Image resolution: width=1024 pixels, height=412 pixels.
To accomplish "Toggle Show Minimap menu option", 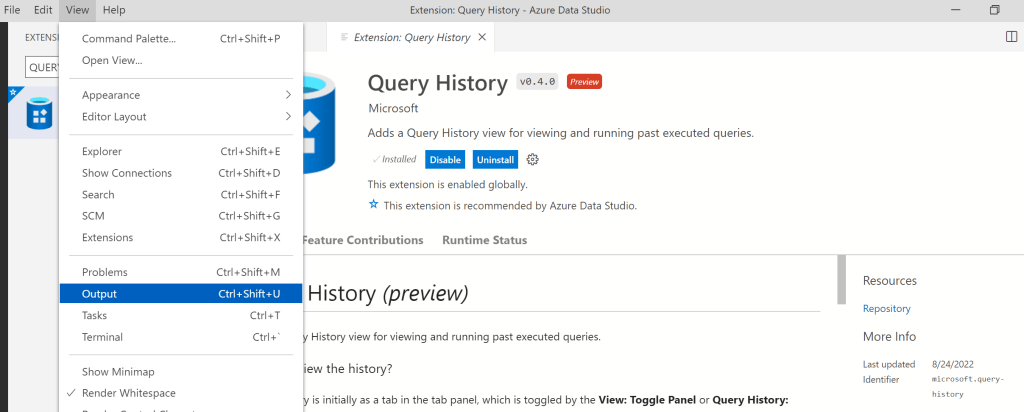I will pyautogui.click(x=117, y=372).
